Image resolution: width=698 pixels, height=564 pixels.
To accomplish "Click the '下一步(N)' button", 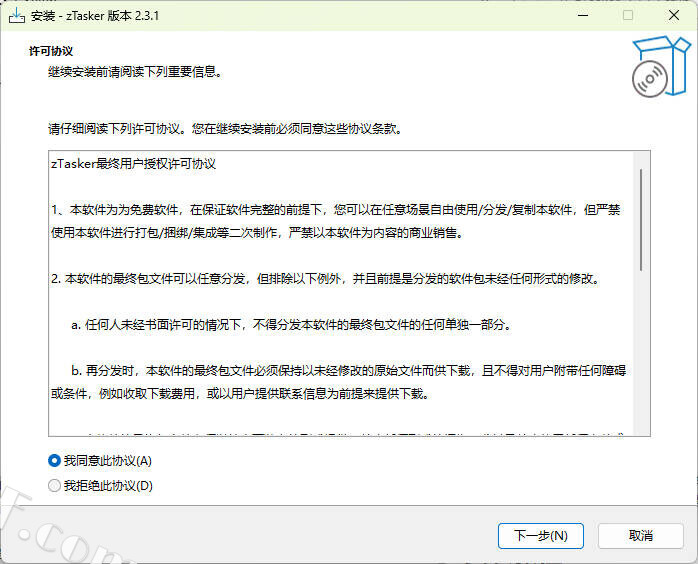I will coord(540,536).
